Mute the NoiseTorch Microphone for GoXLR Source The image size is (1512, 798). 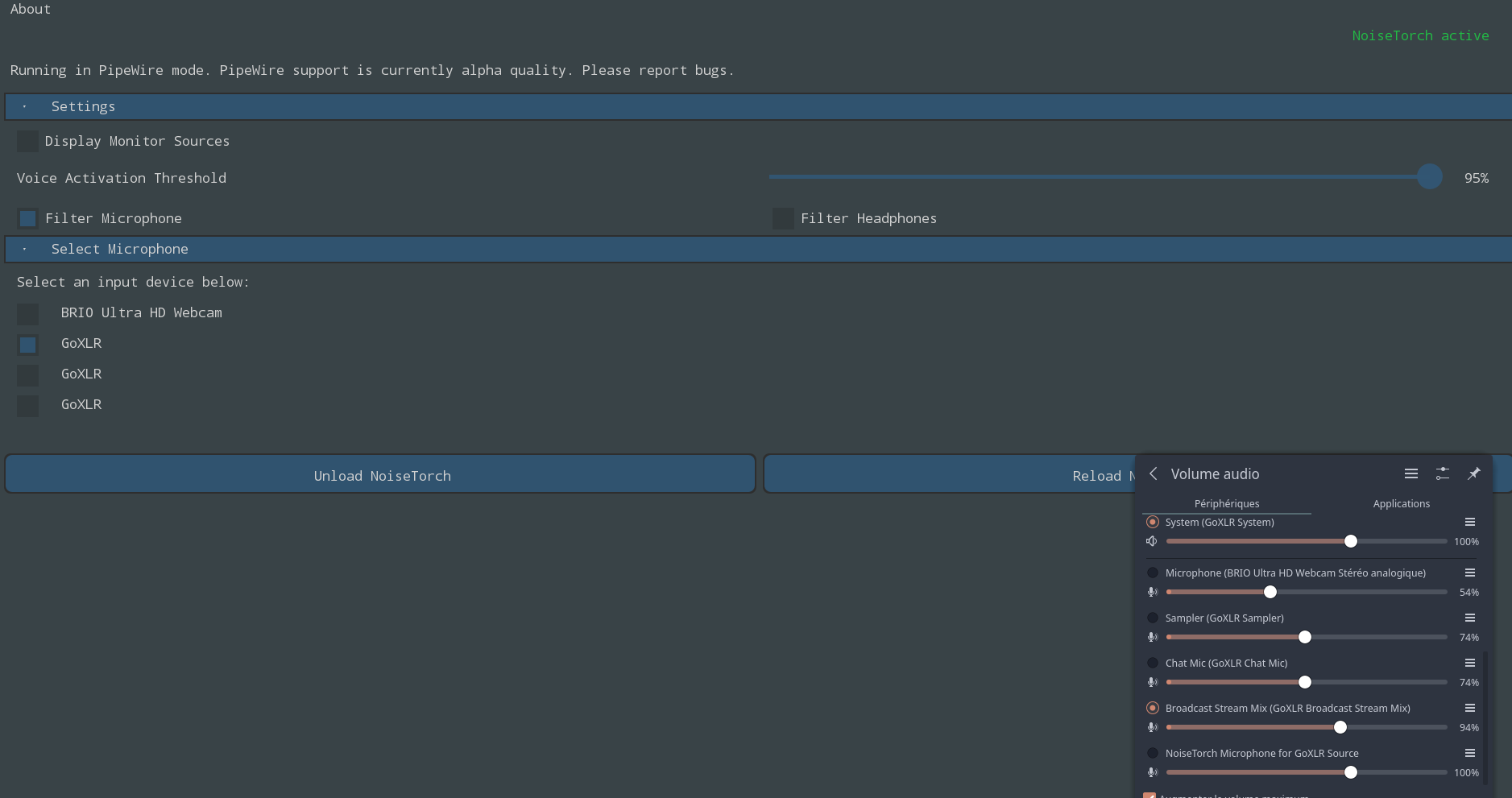pyautogui.click(x=1152, y=772)
